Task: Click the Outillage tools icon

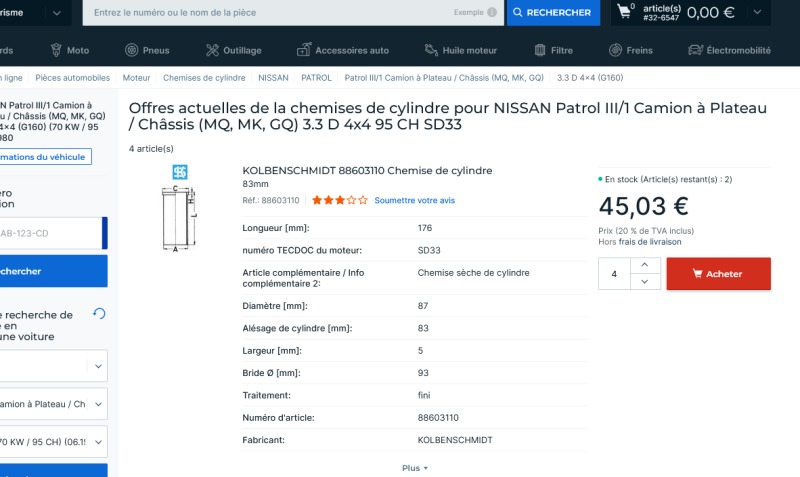Action: point(212,50)
